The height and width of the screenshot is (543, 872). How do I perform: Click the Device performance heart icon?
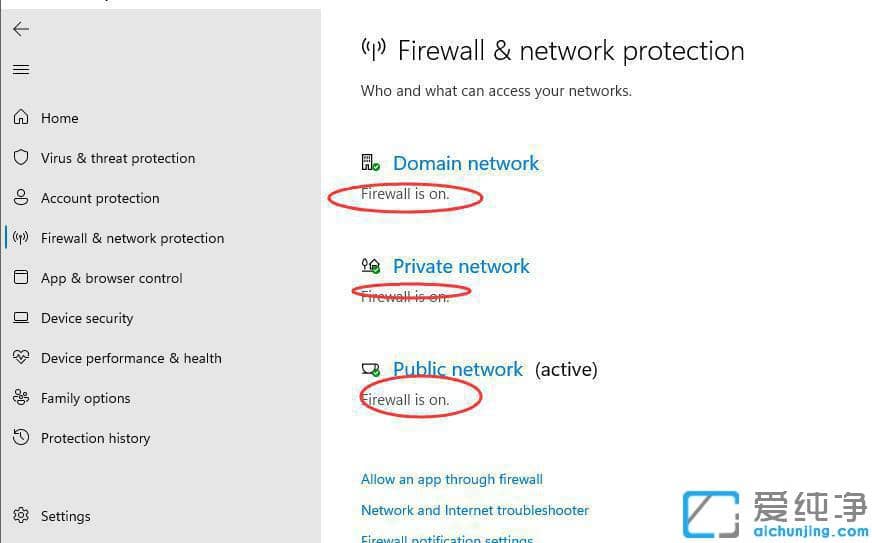tap(21, 358)
